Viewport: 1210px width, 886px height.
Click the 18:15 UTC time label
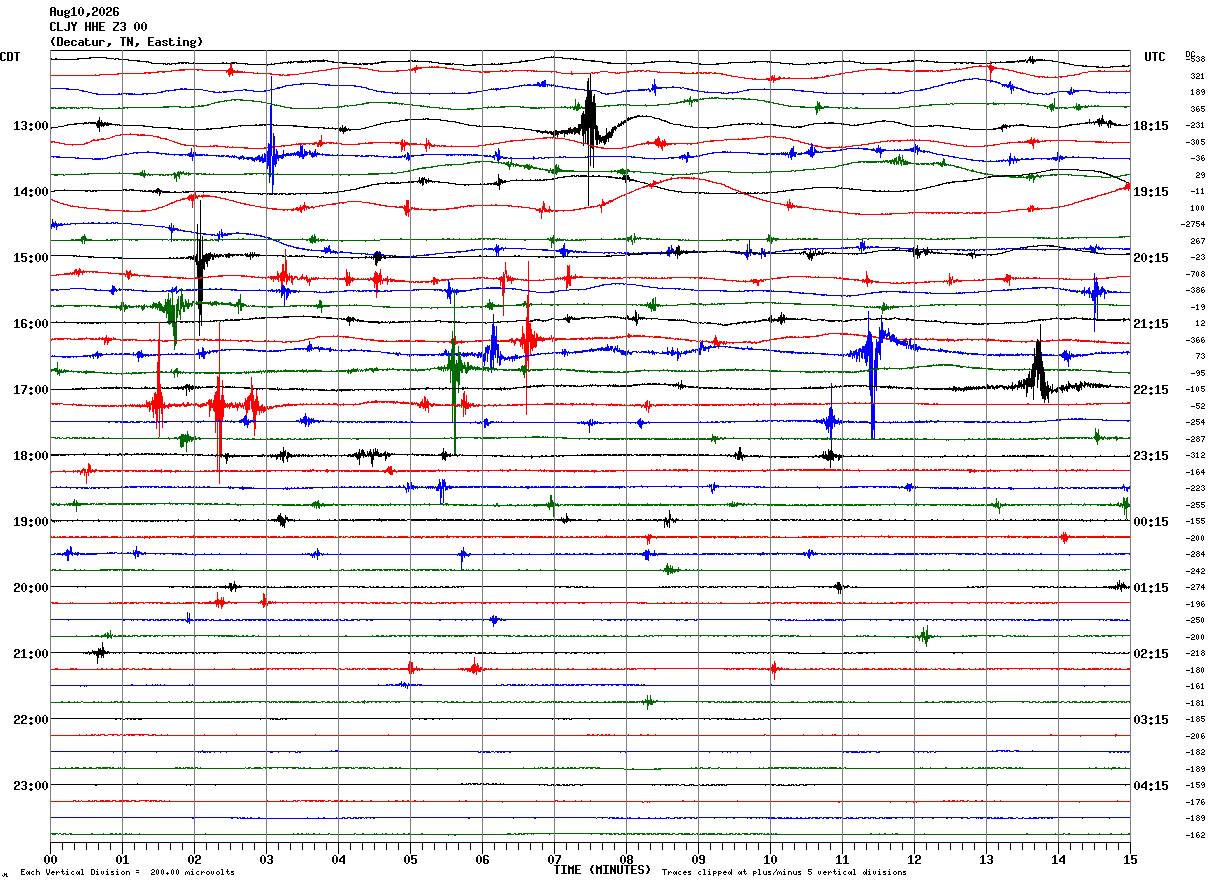coord(1151,126)
